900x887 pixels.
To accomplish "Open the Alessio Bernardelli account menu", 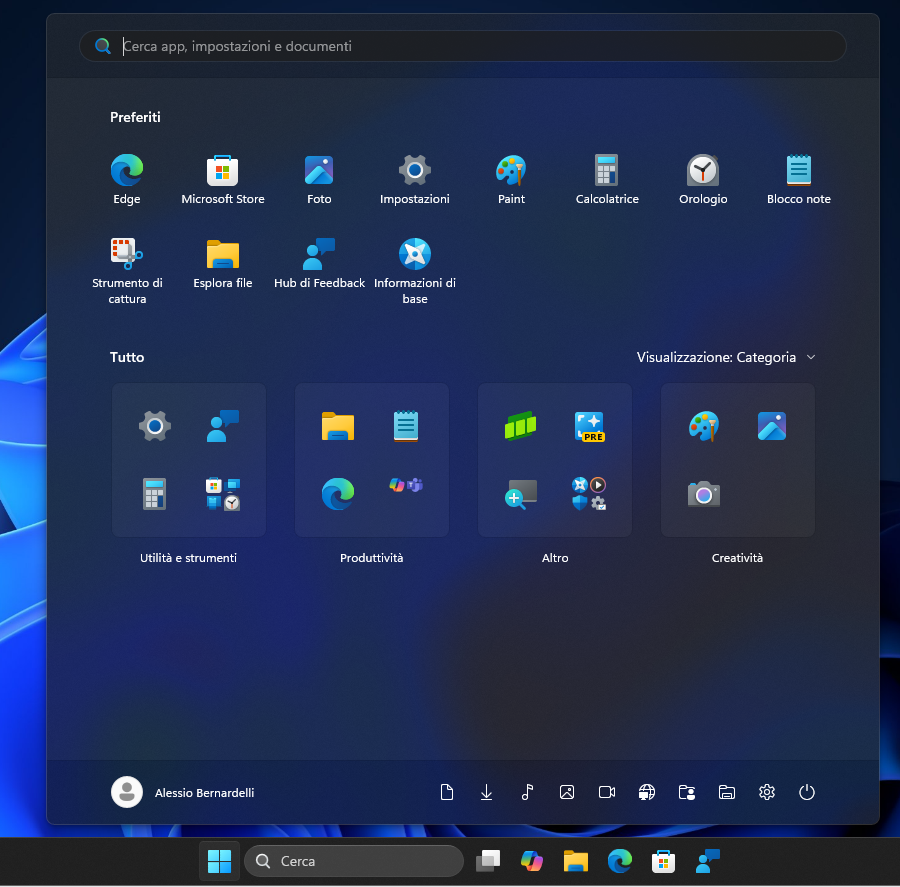I will pyautogui.click(x=183, y=792).
